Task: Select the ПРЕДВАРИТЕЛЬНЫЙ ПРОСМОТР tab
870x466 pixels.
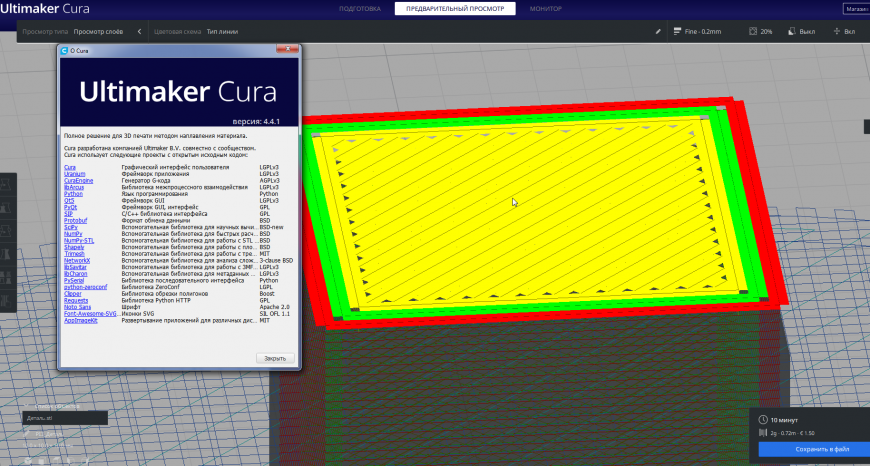Action: tap(455, 9)
